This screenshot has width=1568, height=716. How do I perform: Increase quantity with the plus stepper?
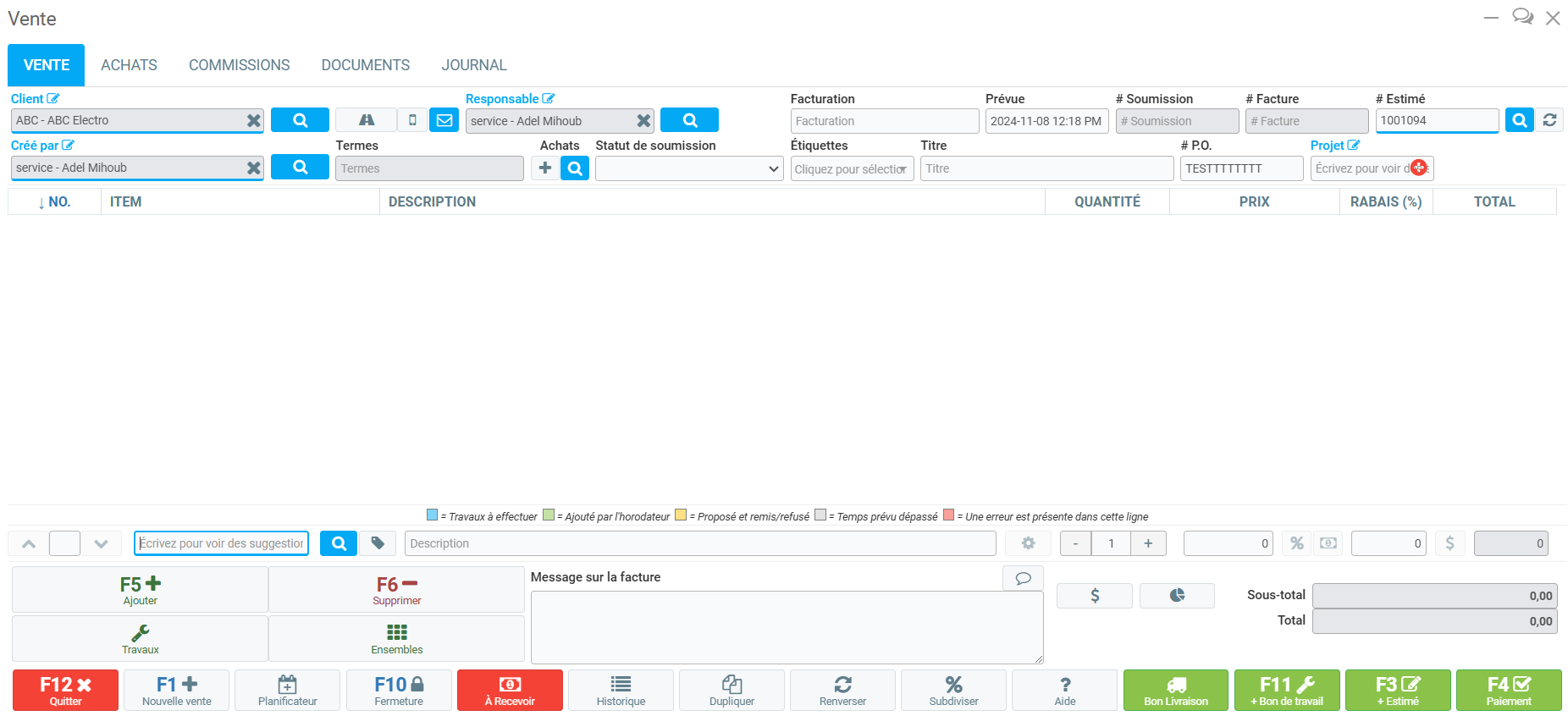click(x=1148, y=543)
